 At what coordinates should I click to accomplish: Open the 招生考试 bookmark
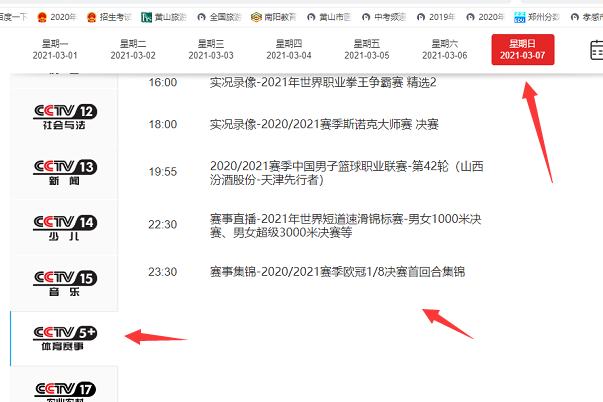(x=109, y=17)
